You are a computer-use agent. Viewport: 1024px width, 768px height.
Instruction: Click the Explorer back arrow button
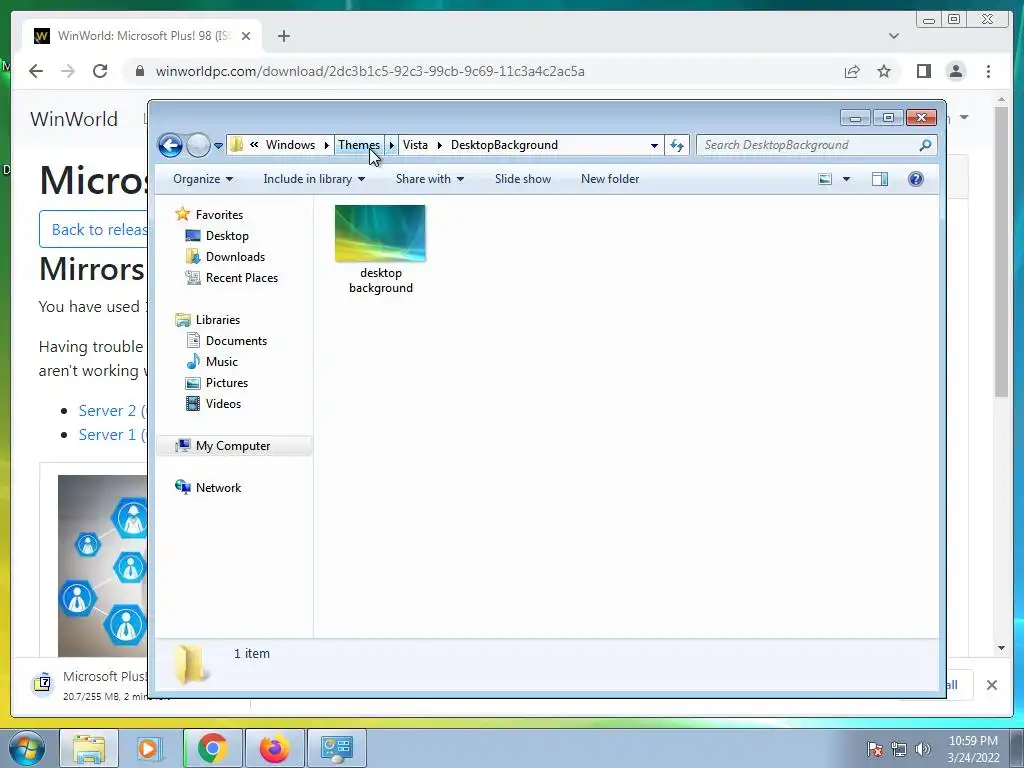[170, 145]
